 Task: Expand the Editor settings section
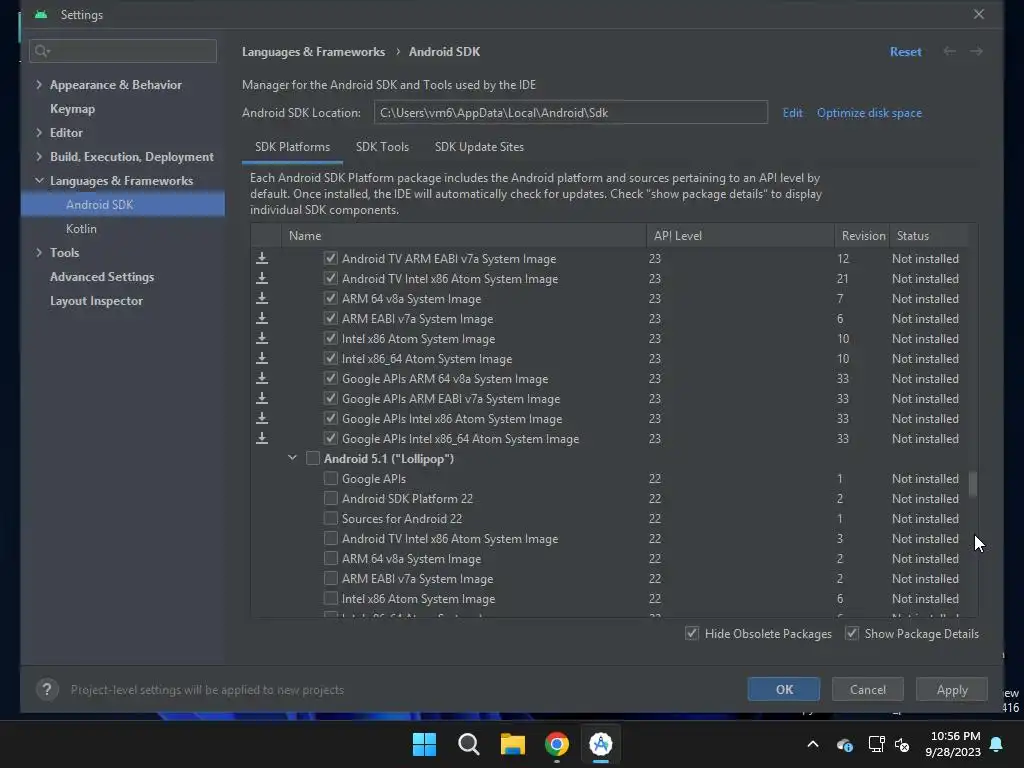39,133
